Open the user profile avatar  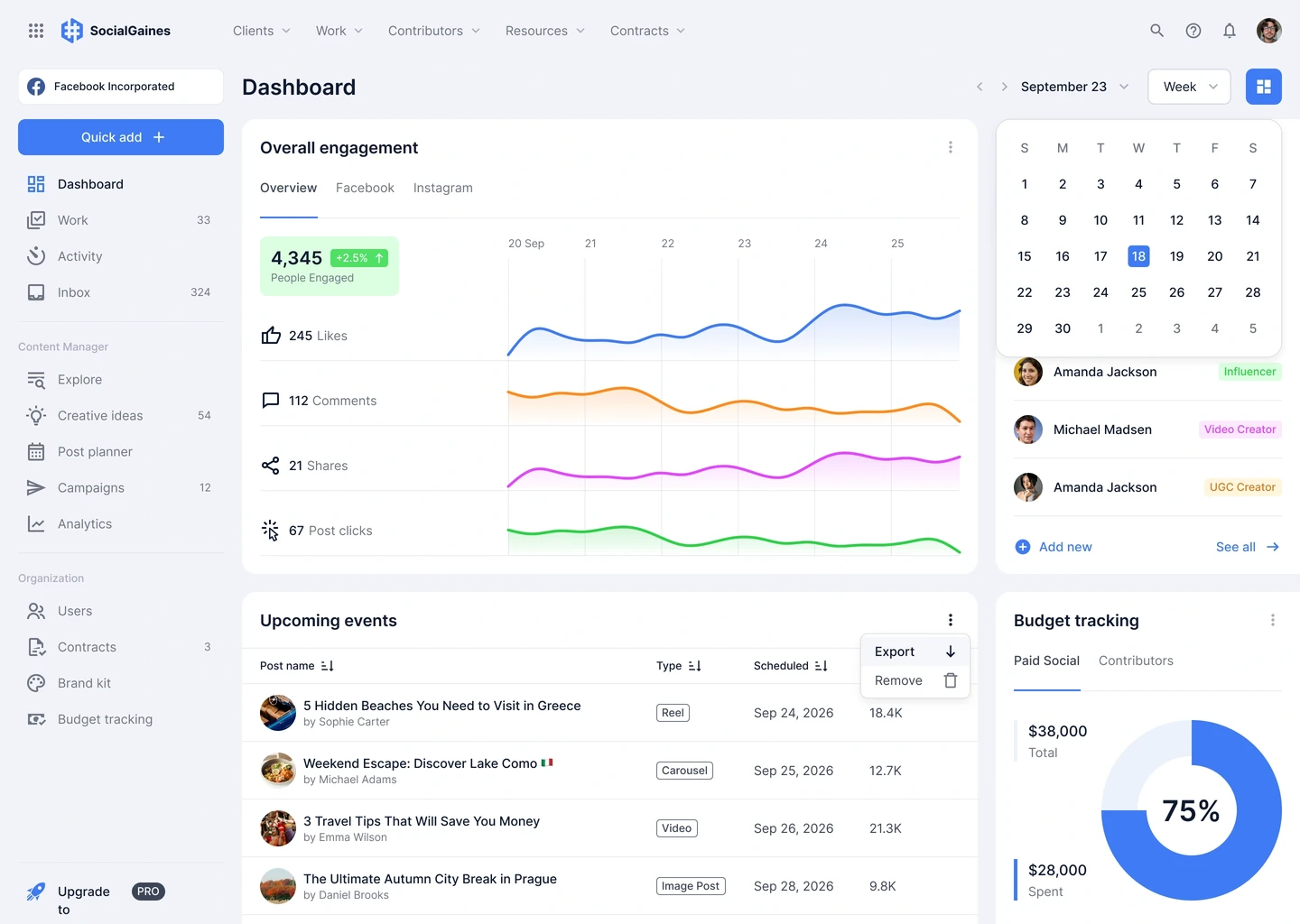(1269, 31)
